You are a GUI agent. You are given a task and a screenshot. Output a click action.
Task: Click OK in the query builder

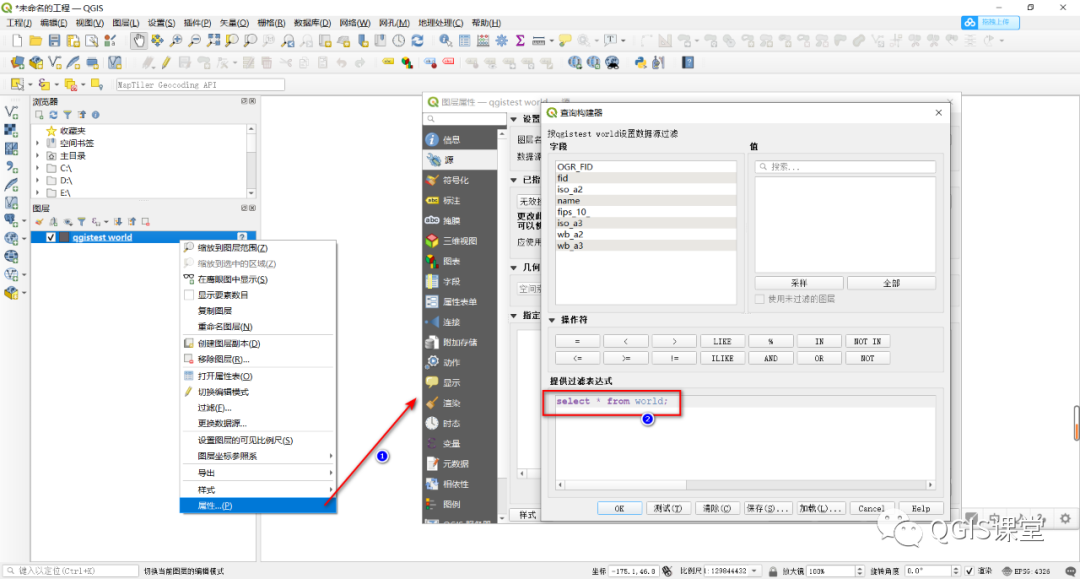pos(619,508)
